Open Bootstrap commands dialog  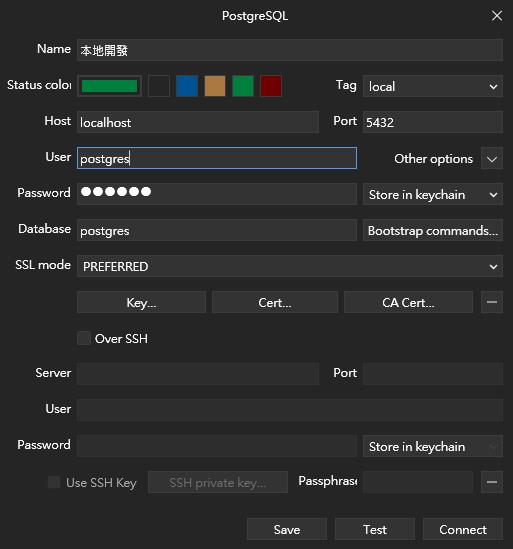[433, 230]
